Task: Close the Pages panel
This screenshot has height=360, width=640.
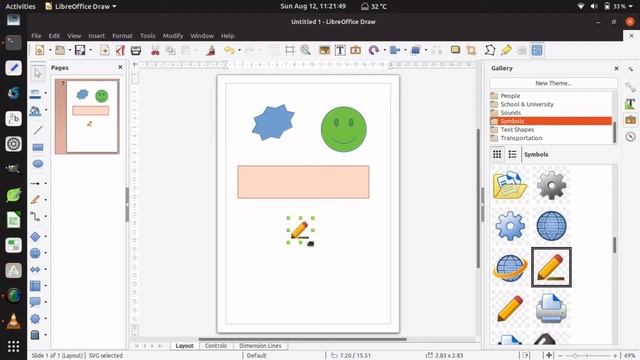Action: point(120,67)
